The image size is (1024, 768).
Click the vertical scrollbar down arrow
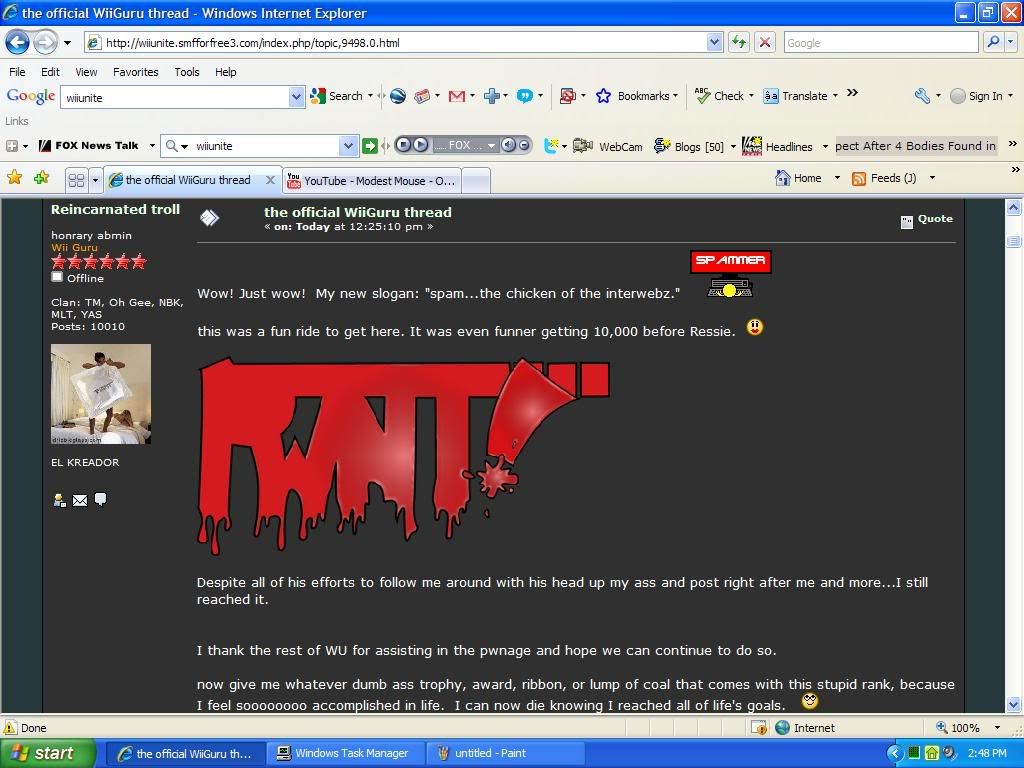tap(1013, 704)
